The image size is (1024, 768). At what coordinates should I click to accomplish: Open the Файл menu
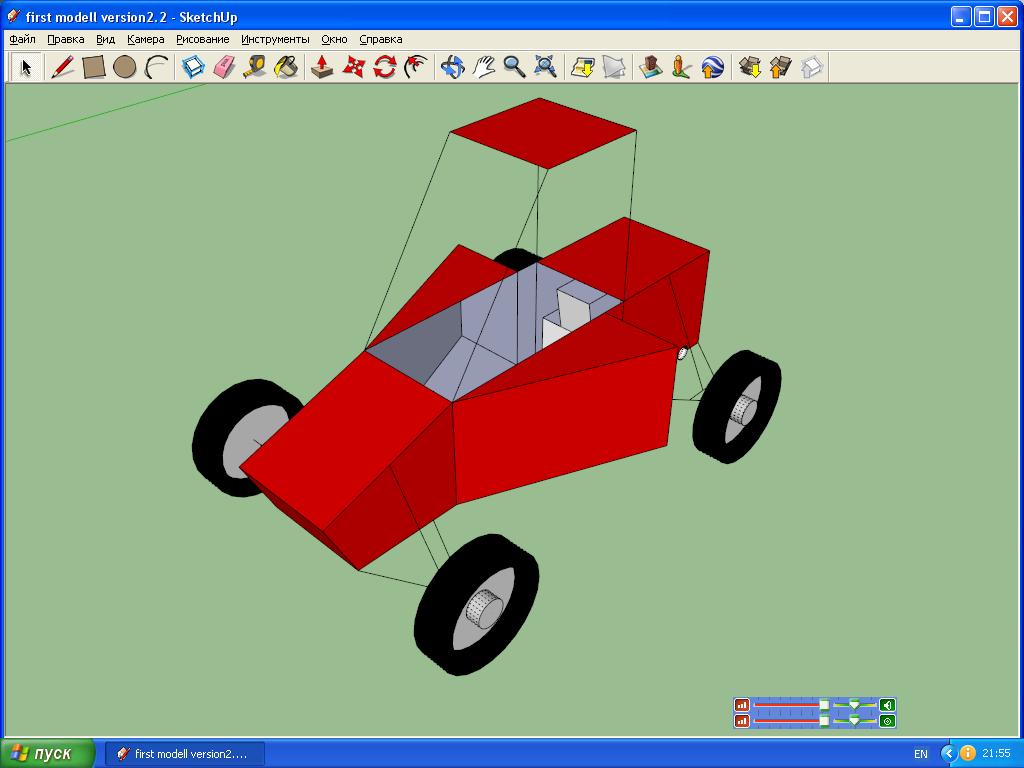(x=22, y=39)
